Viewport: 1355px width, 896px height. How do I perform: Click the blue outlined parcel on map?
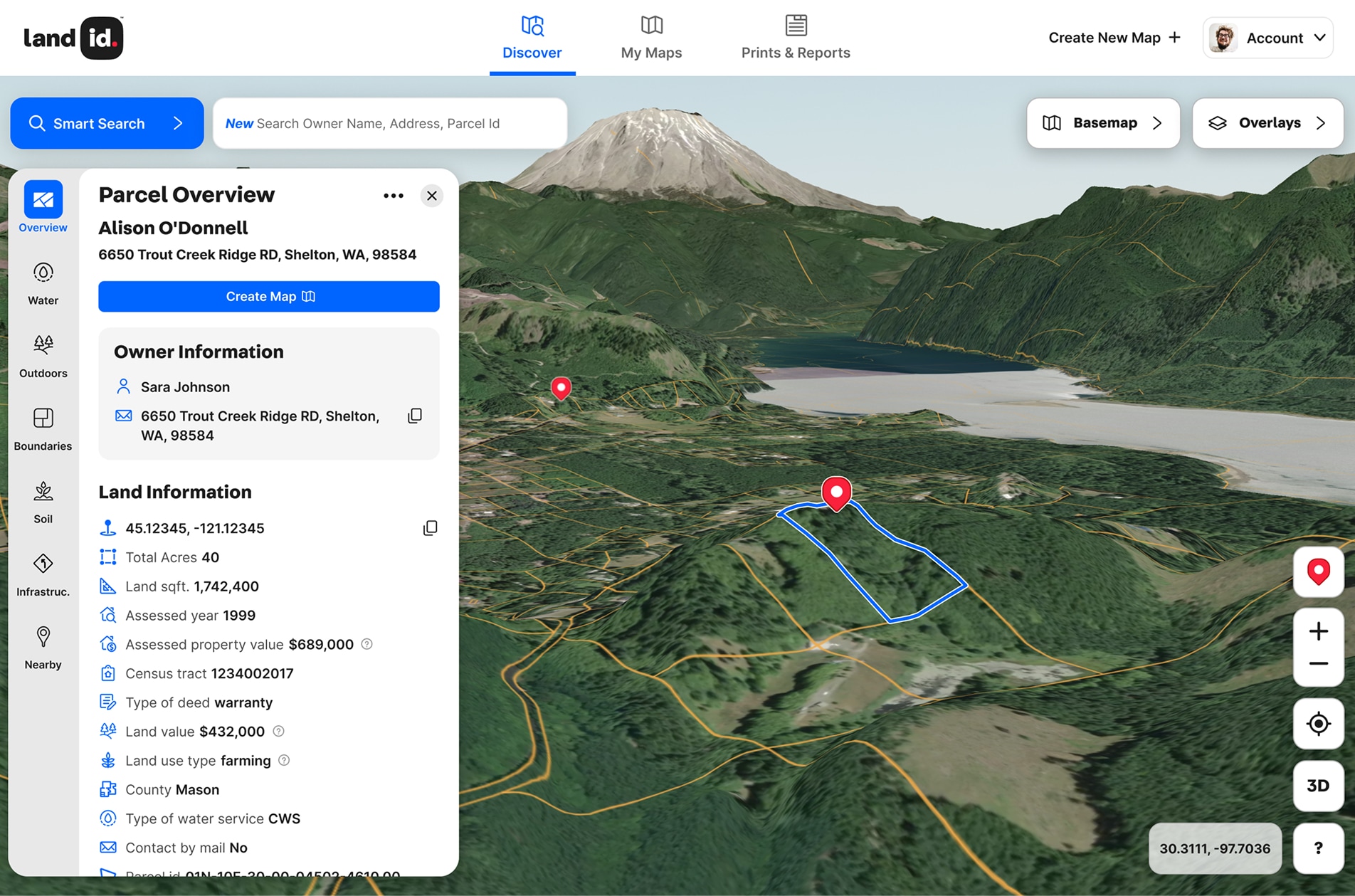[x=872, y=562]
